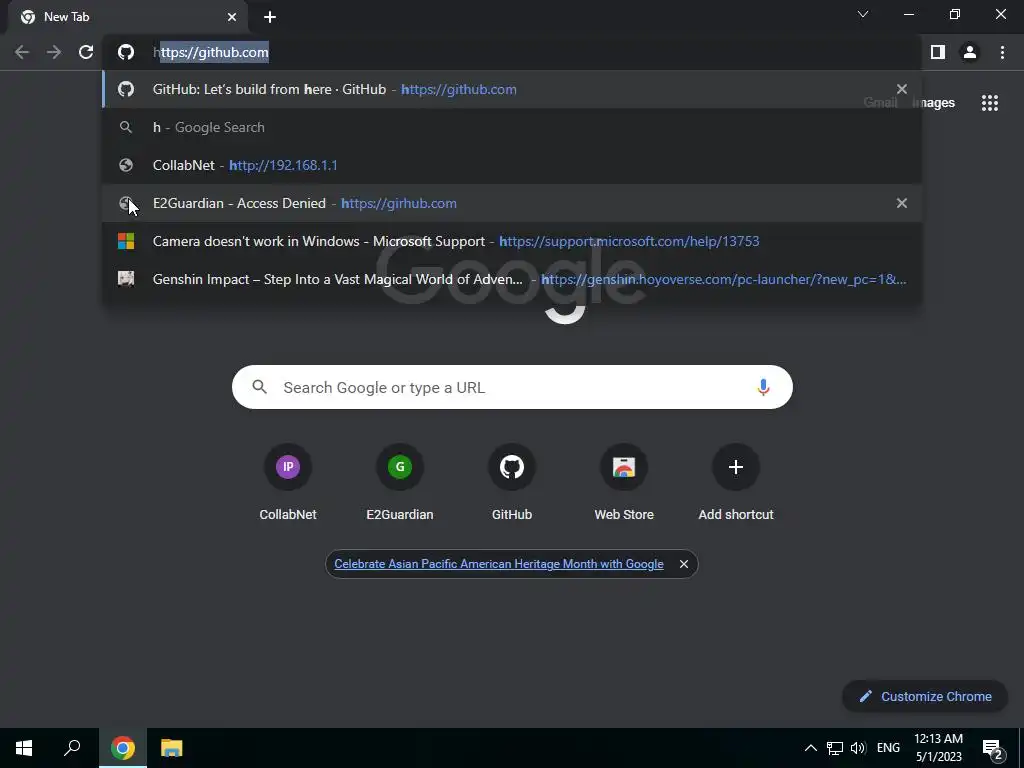The image size is (1024, 768).
Task: Open the notification center icon
Action: pos(993,748)
